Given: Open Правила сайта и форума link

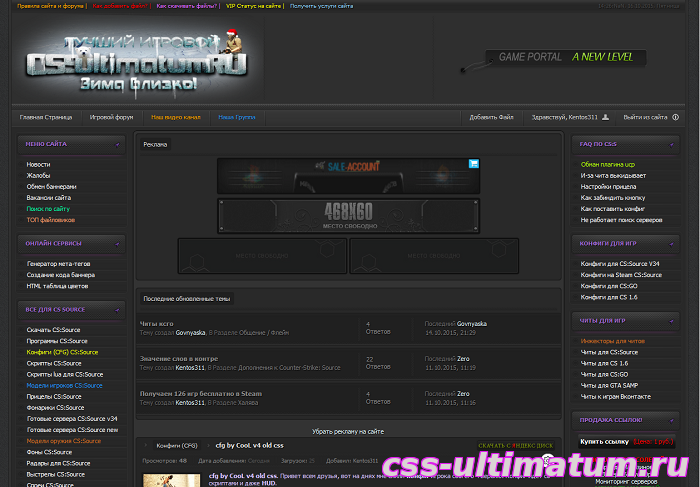Looking at the screenshot, I should [x=50, y=6].
